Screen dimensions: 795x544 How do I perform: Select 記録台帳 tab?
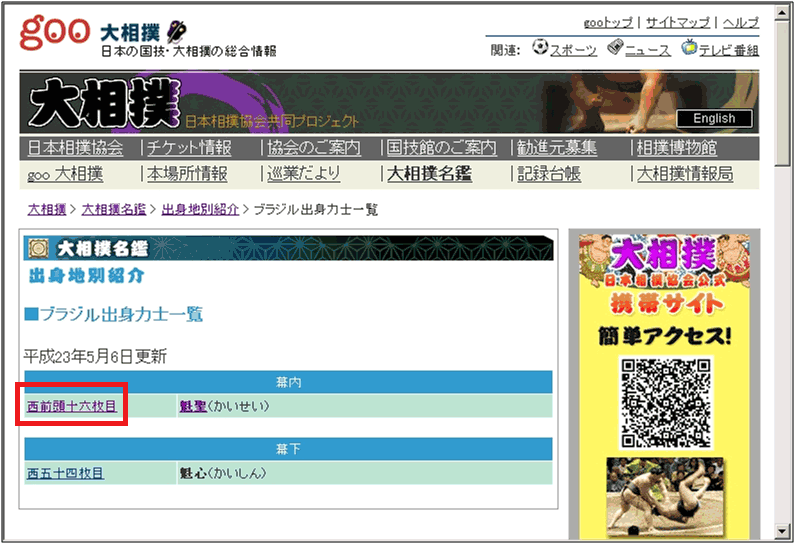click(549, 174)
